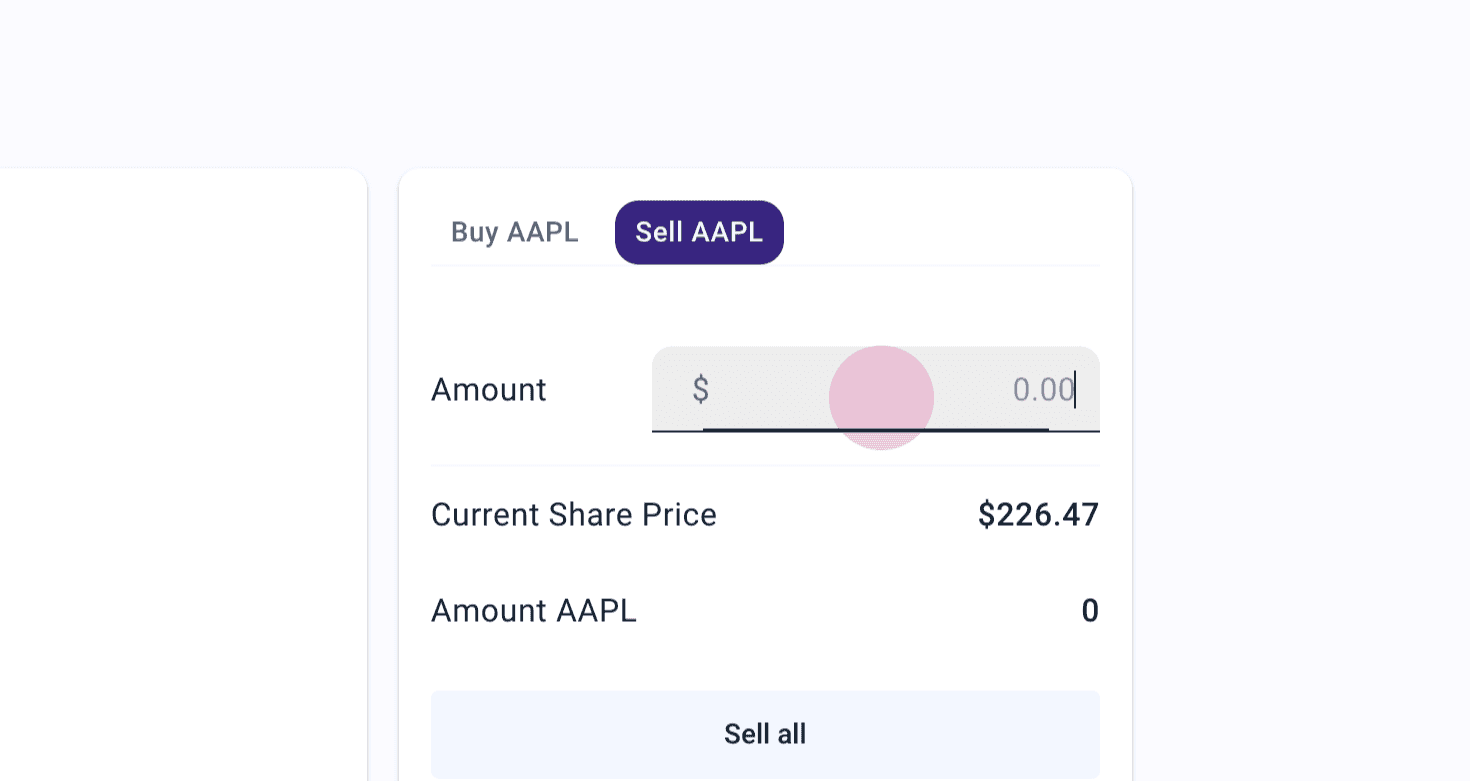Click the Current Share Price label
The image size is (1470, 781).
click(x=573, y=515)
